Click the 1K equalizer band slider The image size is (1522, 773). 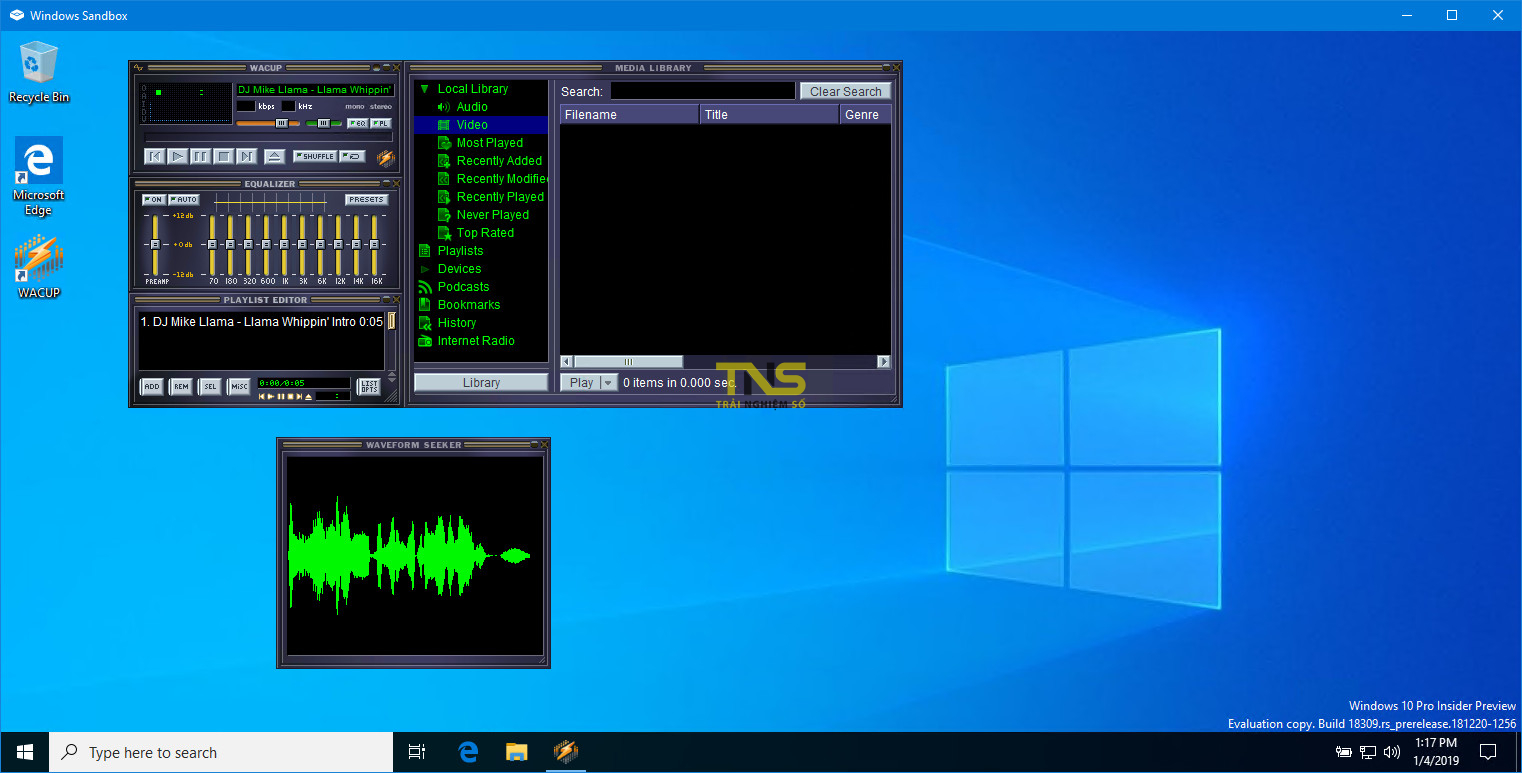[284, 245]
